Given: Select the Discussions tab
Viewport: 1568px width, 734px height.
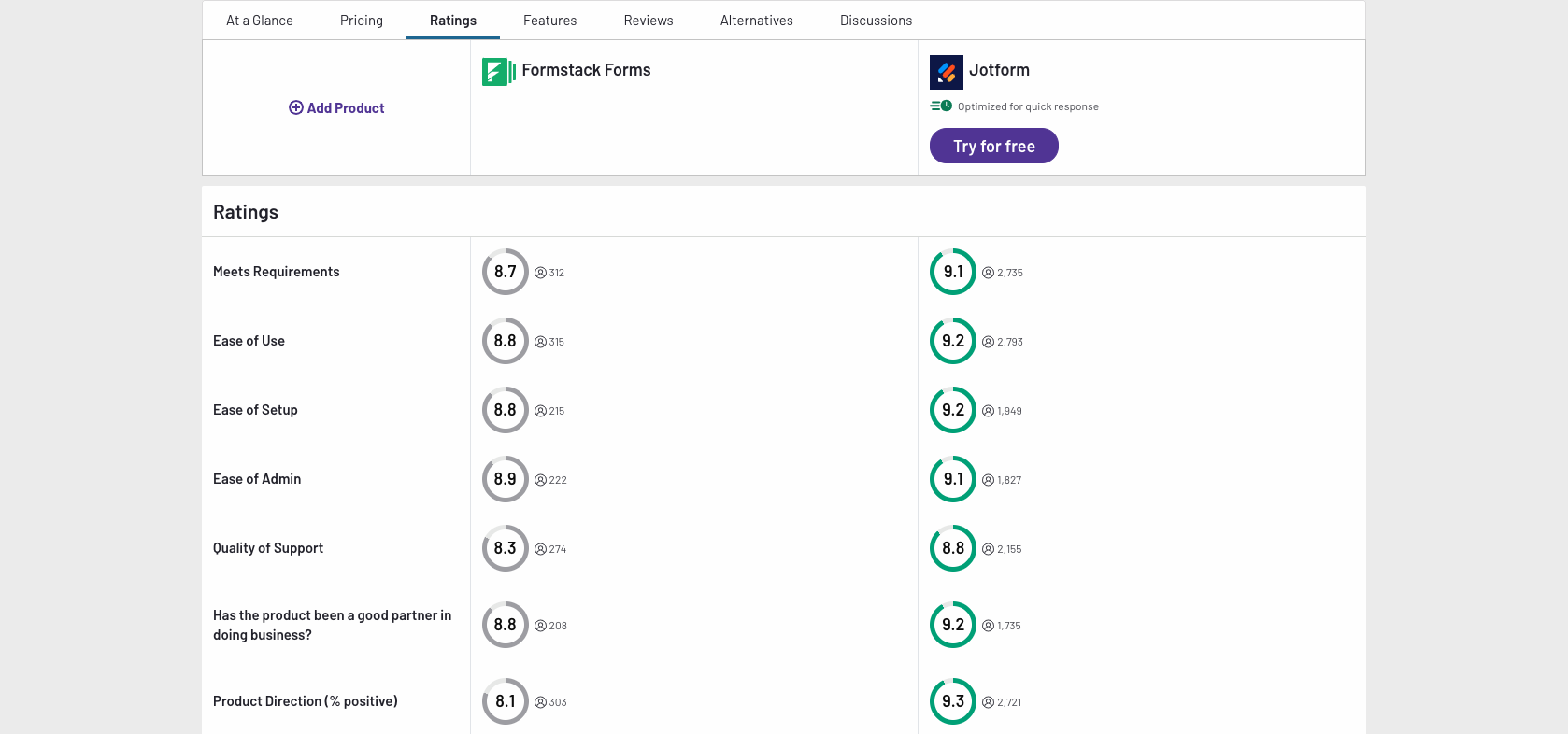Looking at the screenshot, I should click(x=876, y=21).
